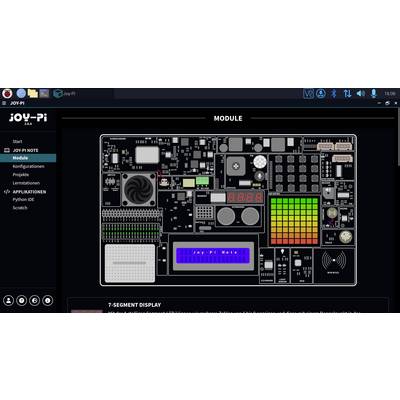Screen dimensions: 400x400
Task: Open the file manager folders icon
Action: pos(33,93)
